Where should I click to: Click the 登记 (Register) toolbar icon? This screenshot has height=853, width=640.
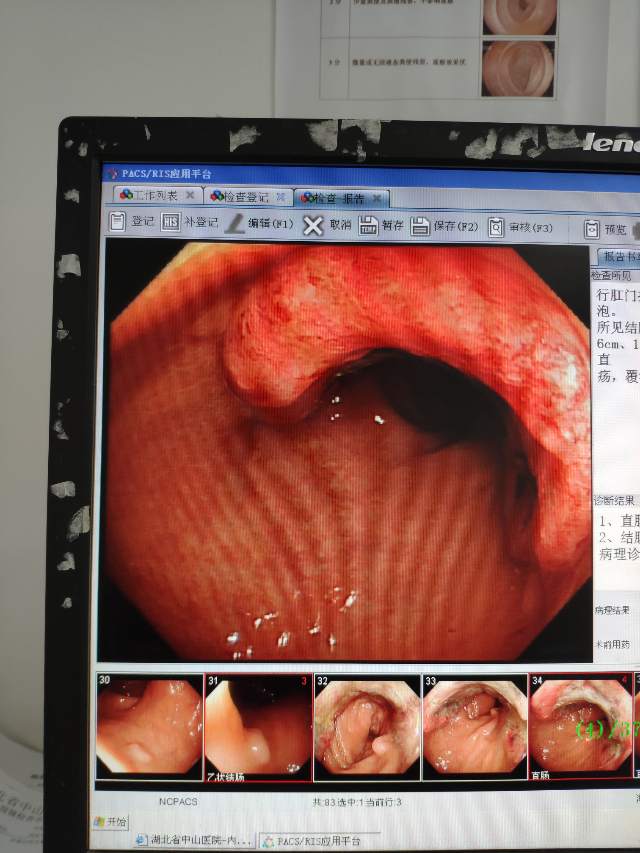click(x=118, y=222)
